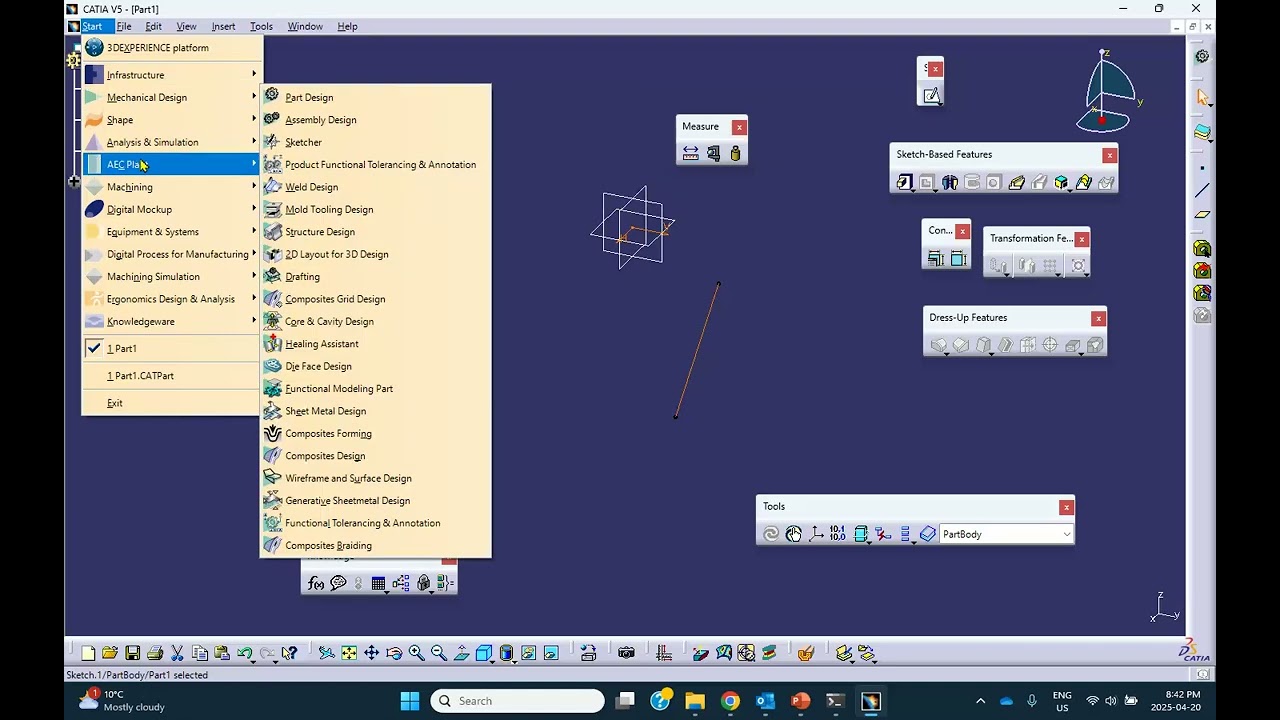Pick the Solid Combine tool icon
This screenshot has width=1280, height=720.
pyautogui.click(x=1061, y=182)
